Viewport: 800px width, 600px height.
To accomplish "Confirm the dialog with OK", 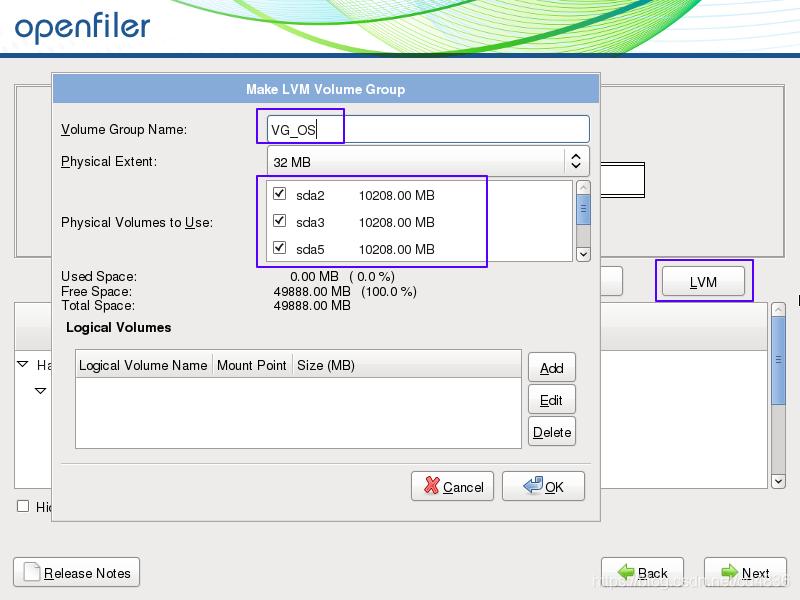I will [x=543, y=486].
